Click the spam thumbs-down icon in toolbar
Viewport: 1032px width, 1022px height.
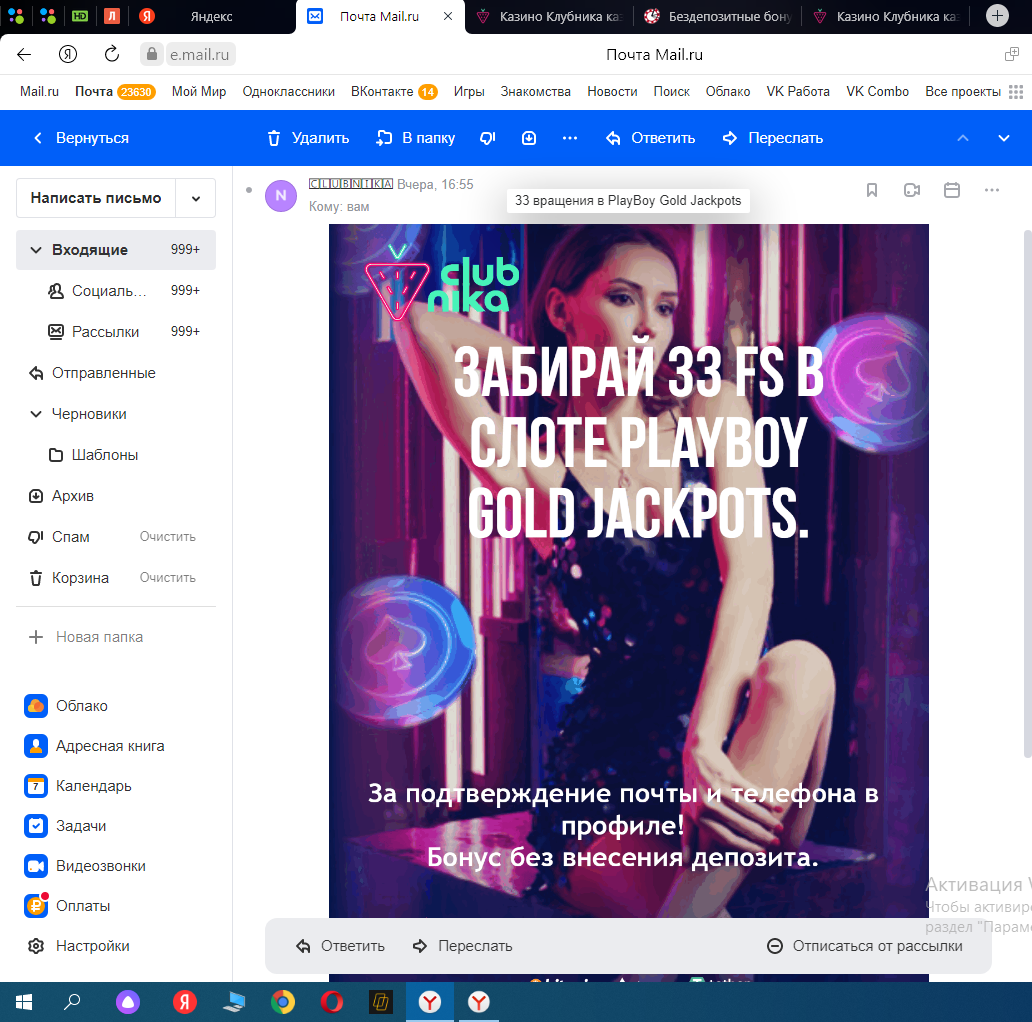click(x=488, y=138)
